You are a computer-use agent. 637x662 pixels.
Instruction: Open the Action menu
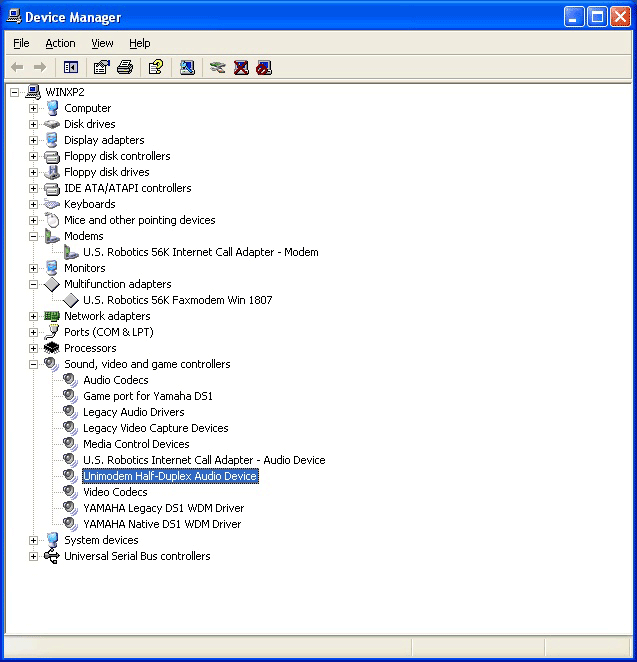(x=60, y=43)
